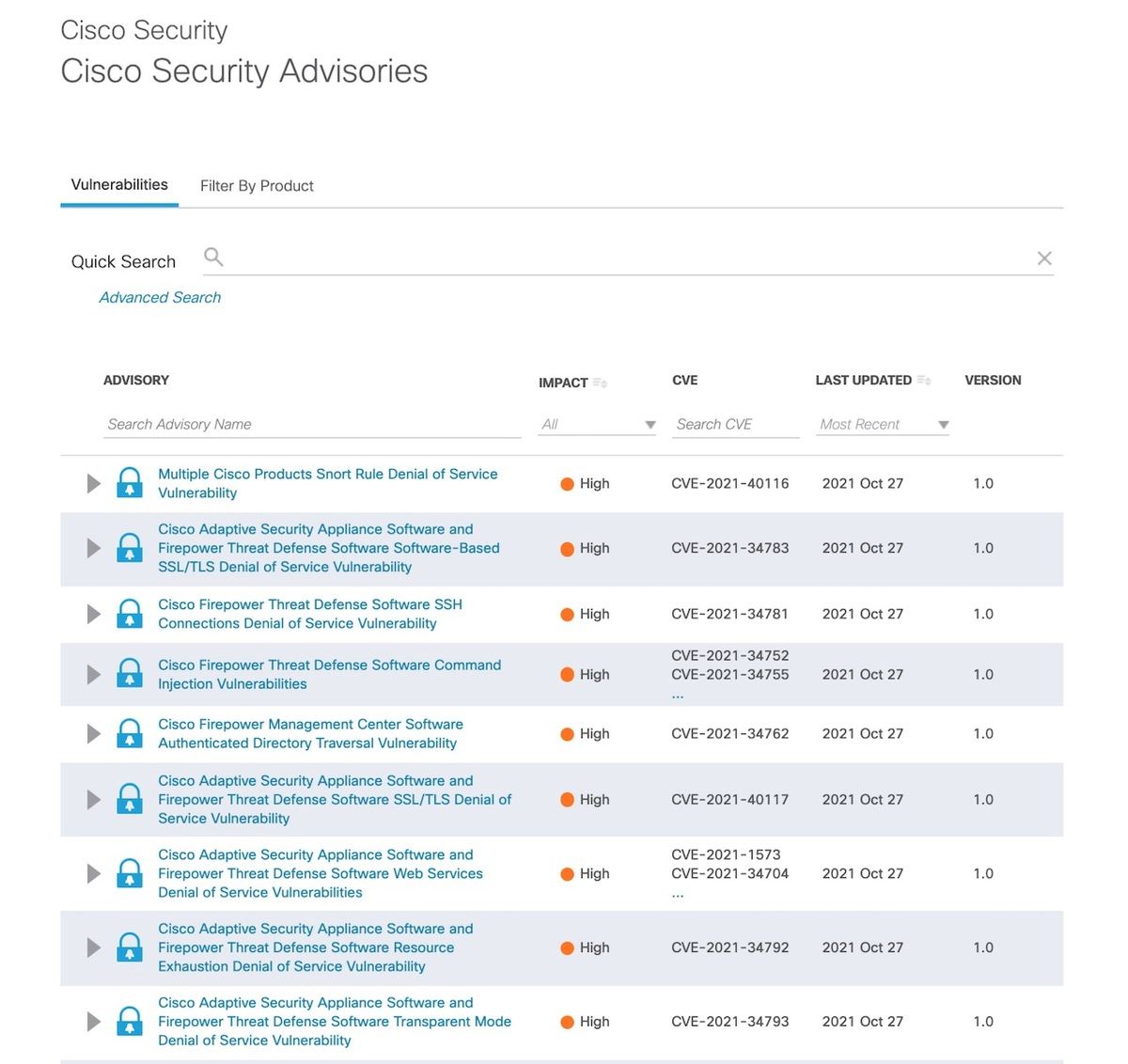The width and height of the screenshot is (1128, 1064).
Task: Click lock icon for Snort Rule Denial of Service advisory
Action: coord(130,483)
